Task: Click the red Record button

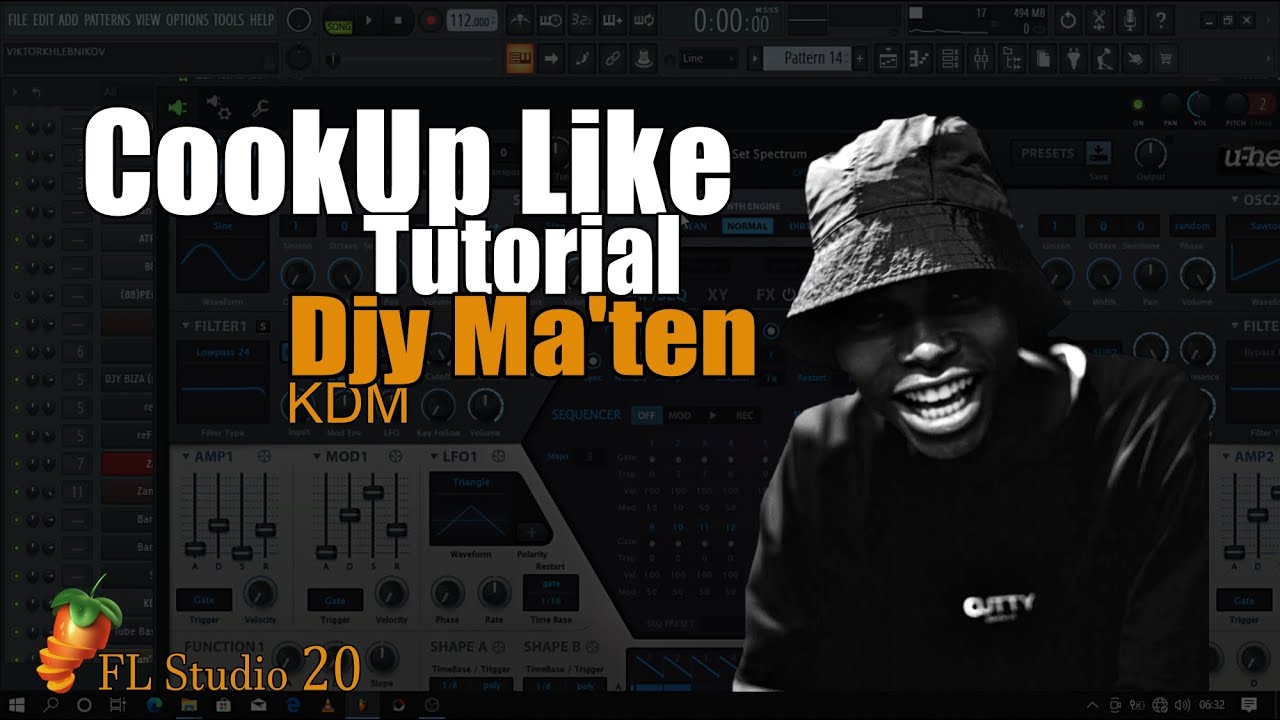Action: coord(430,20)
